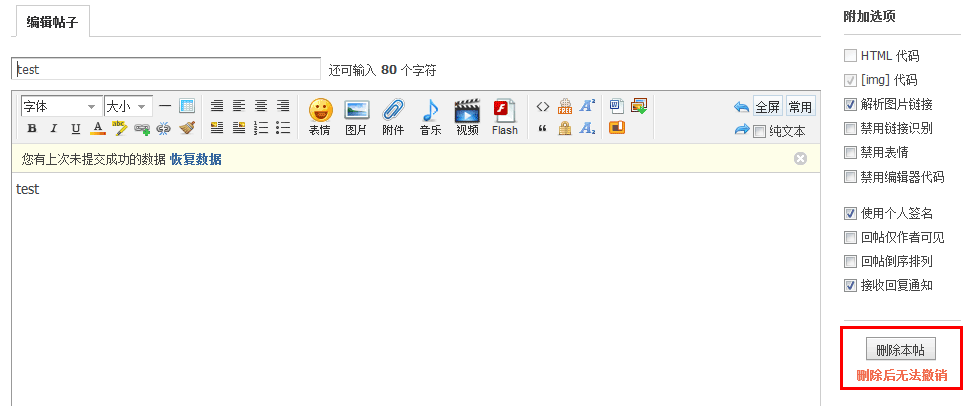Insert a table in the editor
This screenshot has height=406, width=973.
click(186, 106)
